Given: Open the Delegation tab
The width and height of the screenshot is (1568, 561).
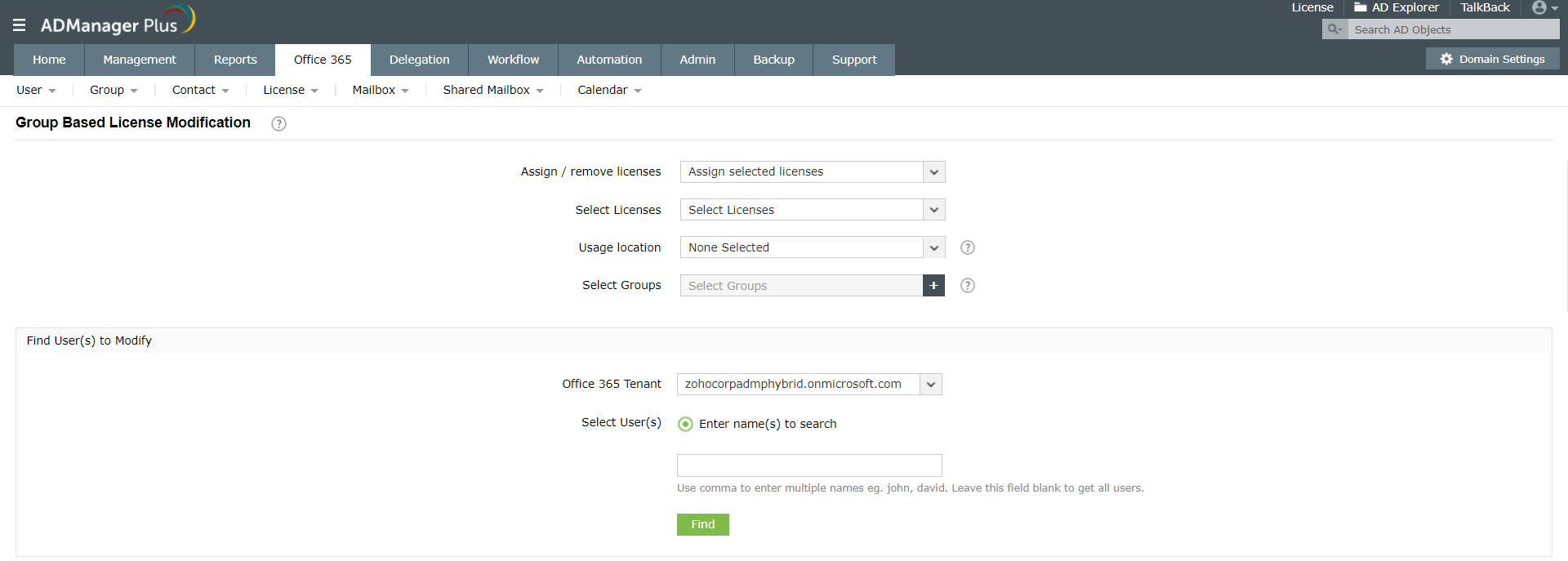Looking at the screenshot, I should [x=420, y=60].
